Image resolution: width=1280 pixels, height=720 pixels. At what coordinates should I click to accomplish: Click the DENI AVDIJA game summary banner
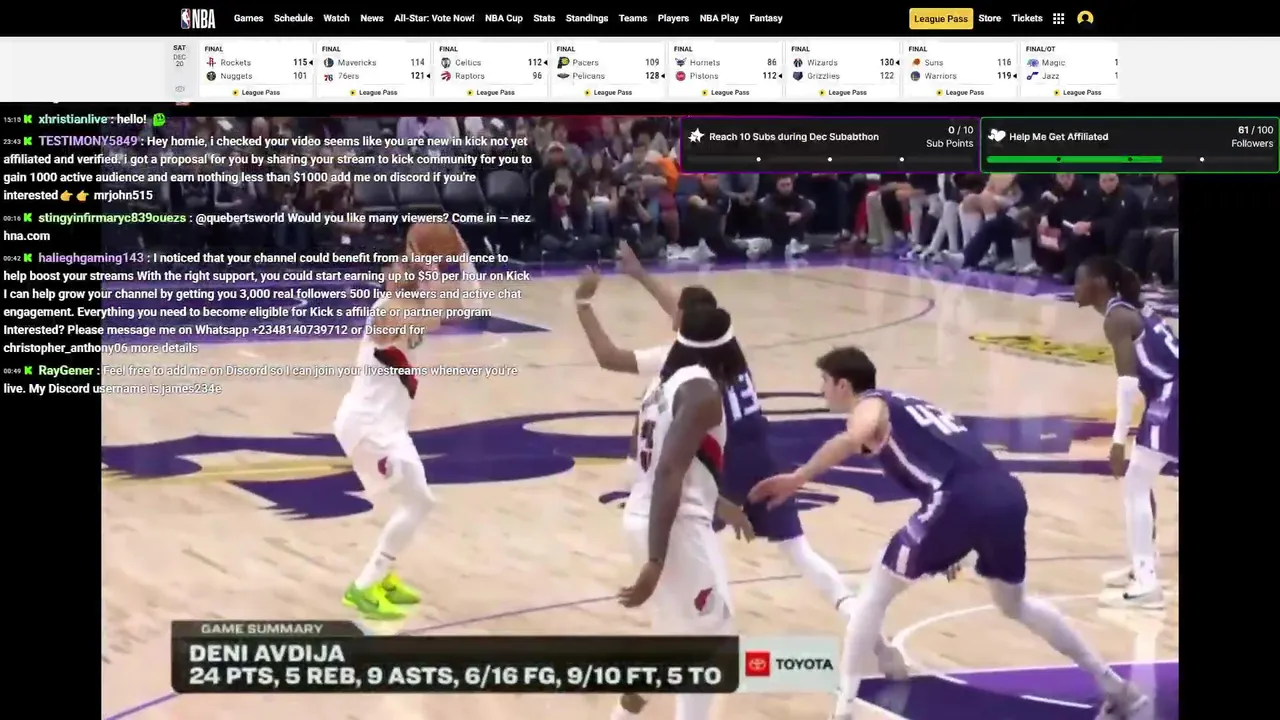click(x=455, y=657)
